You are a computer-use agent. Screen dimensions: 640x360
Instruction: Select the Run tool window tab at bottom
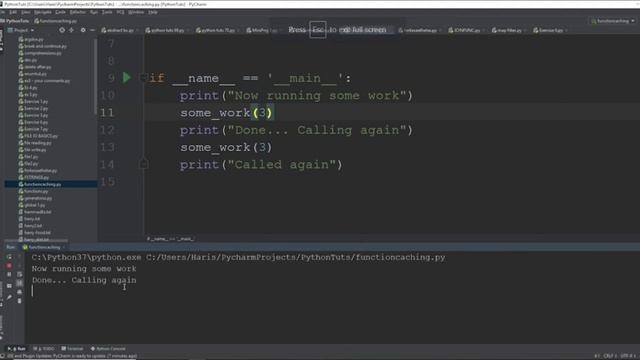coord(17,349)
